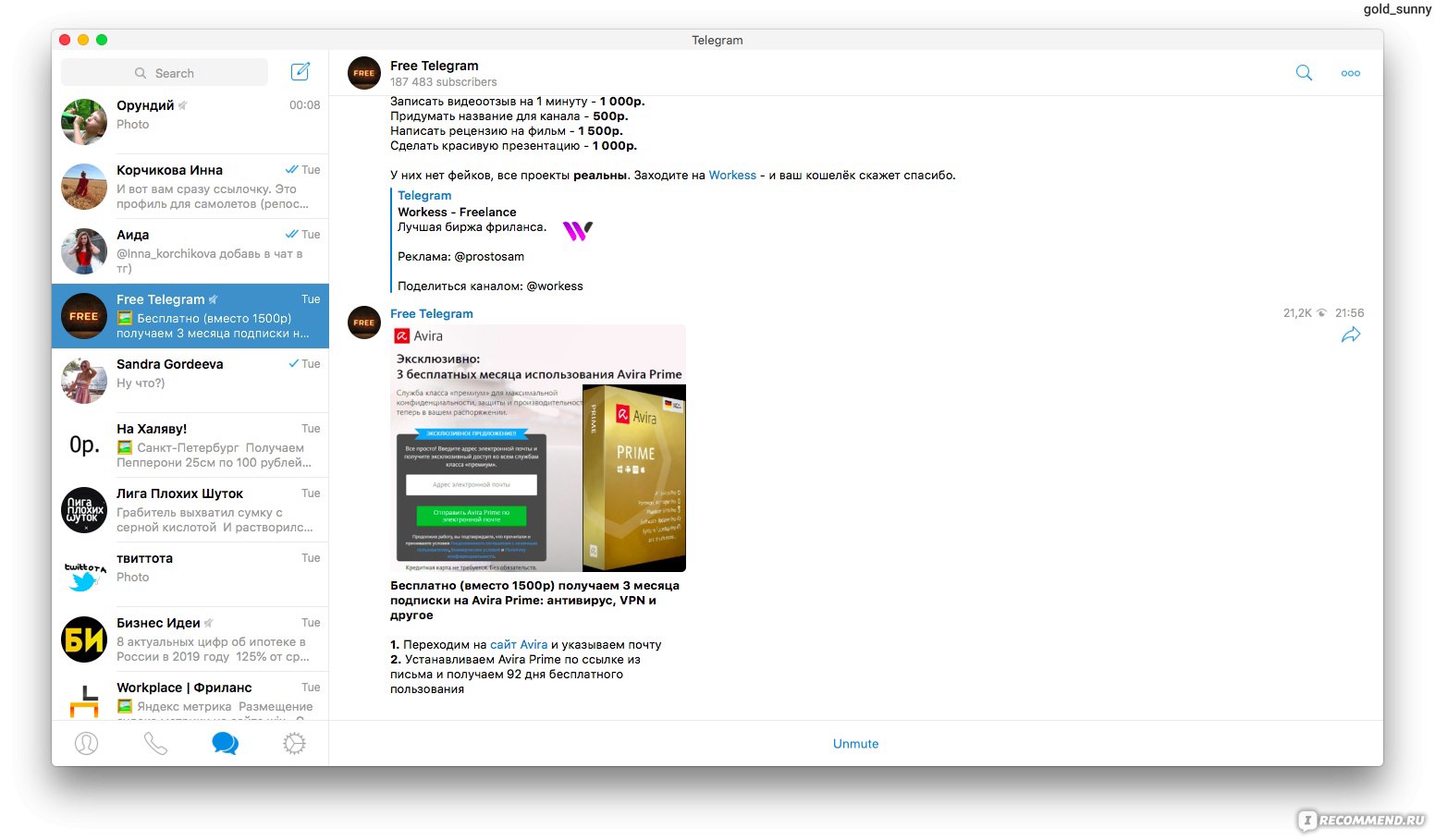Click the Search chats field
Image resolution: width=1435 pixels, height=840 pixels.
[x=165, y=73]
